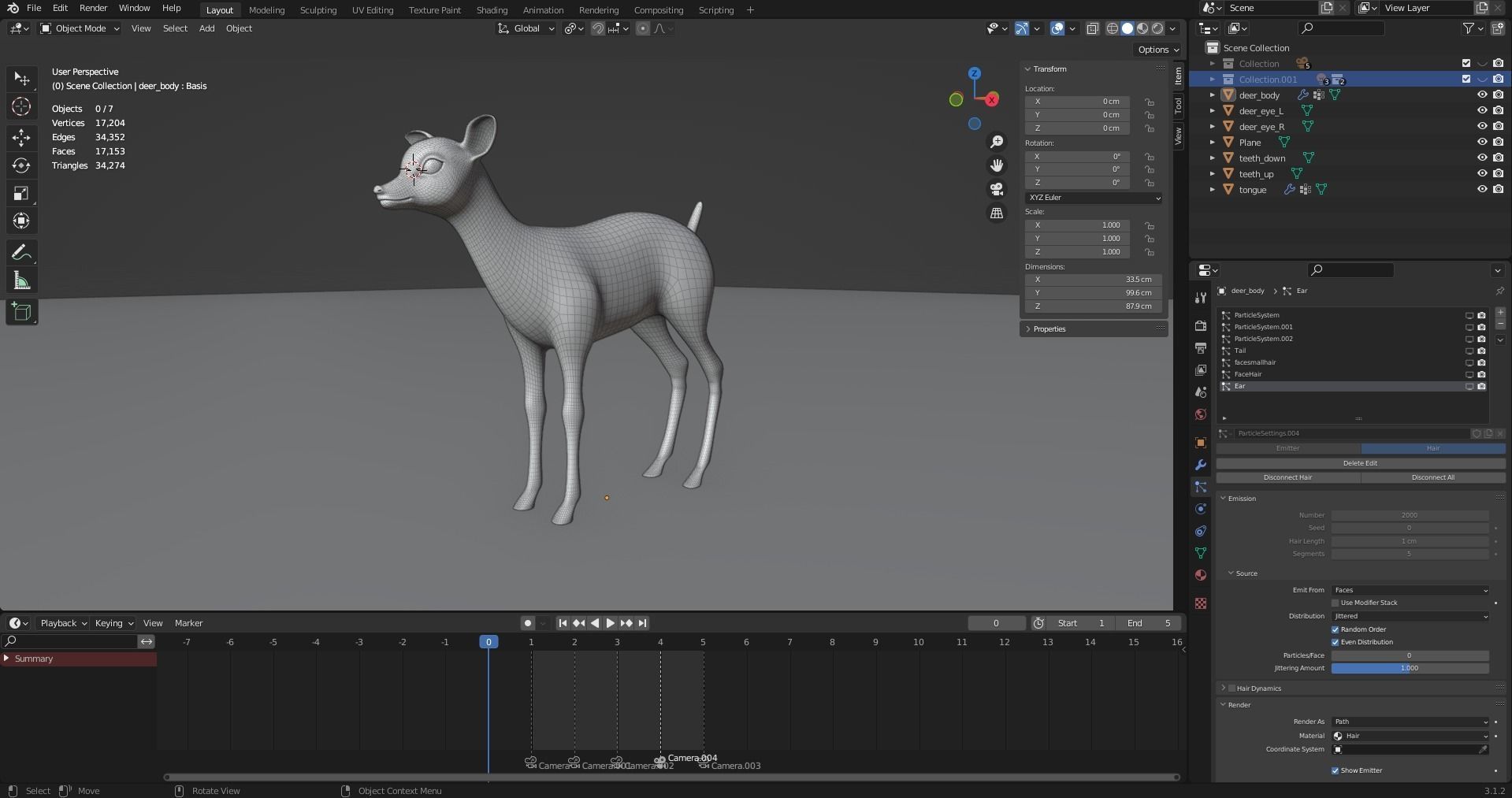Hide deer_body in viewport

1482,95
